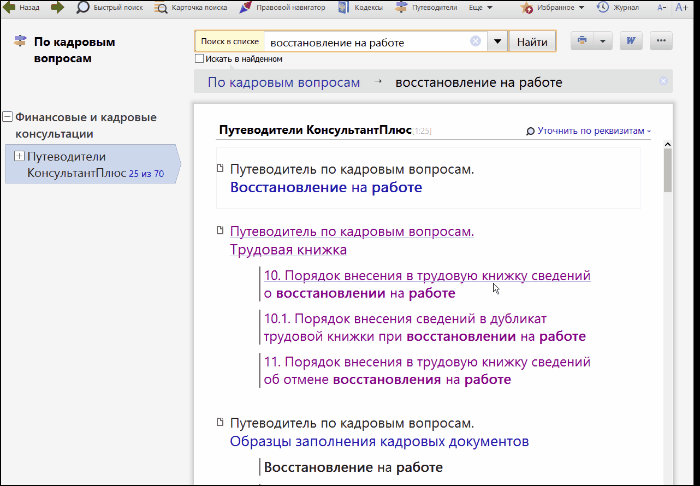The image size is (700, 486).
Task: Open the Избранное favorites menu
Action: [x=552, y=8]
